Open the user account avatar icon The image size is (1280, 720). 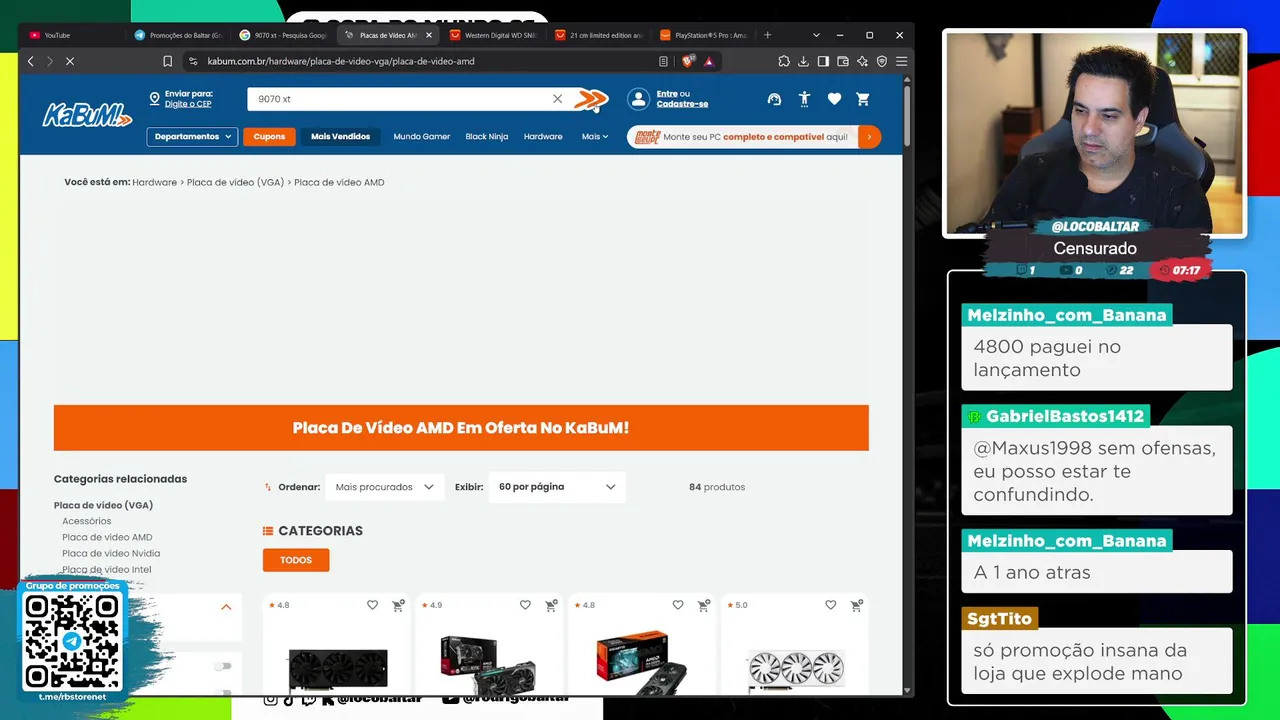click(x=638, y=99)
